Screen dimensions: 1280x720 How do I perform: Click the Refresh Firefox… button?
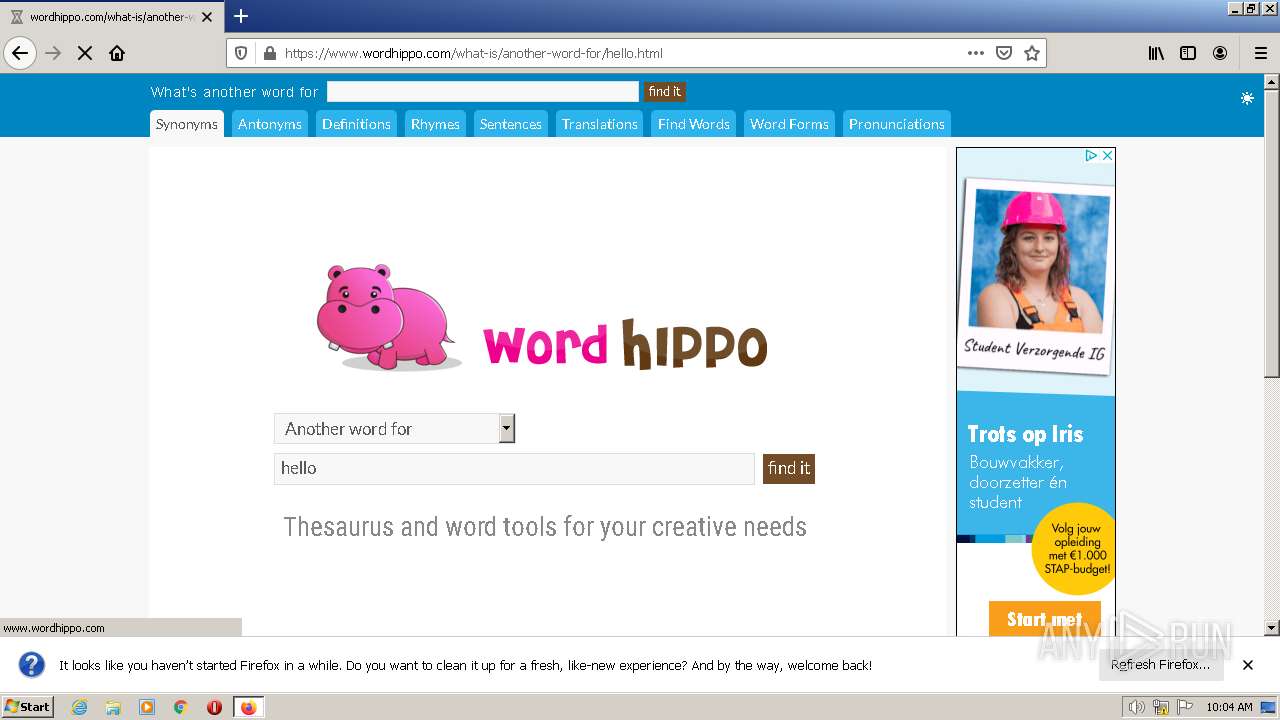coord(1160,665)
